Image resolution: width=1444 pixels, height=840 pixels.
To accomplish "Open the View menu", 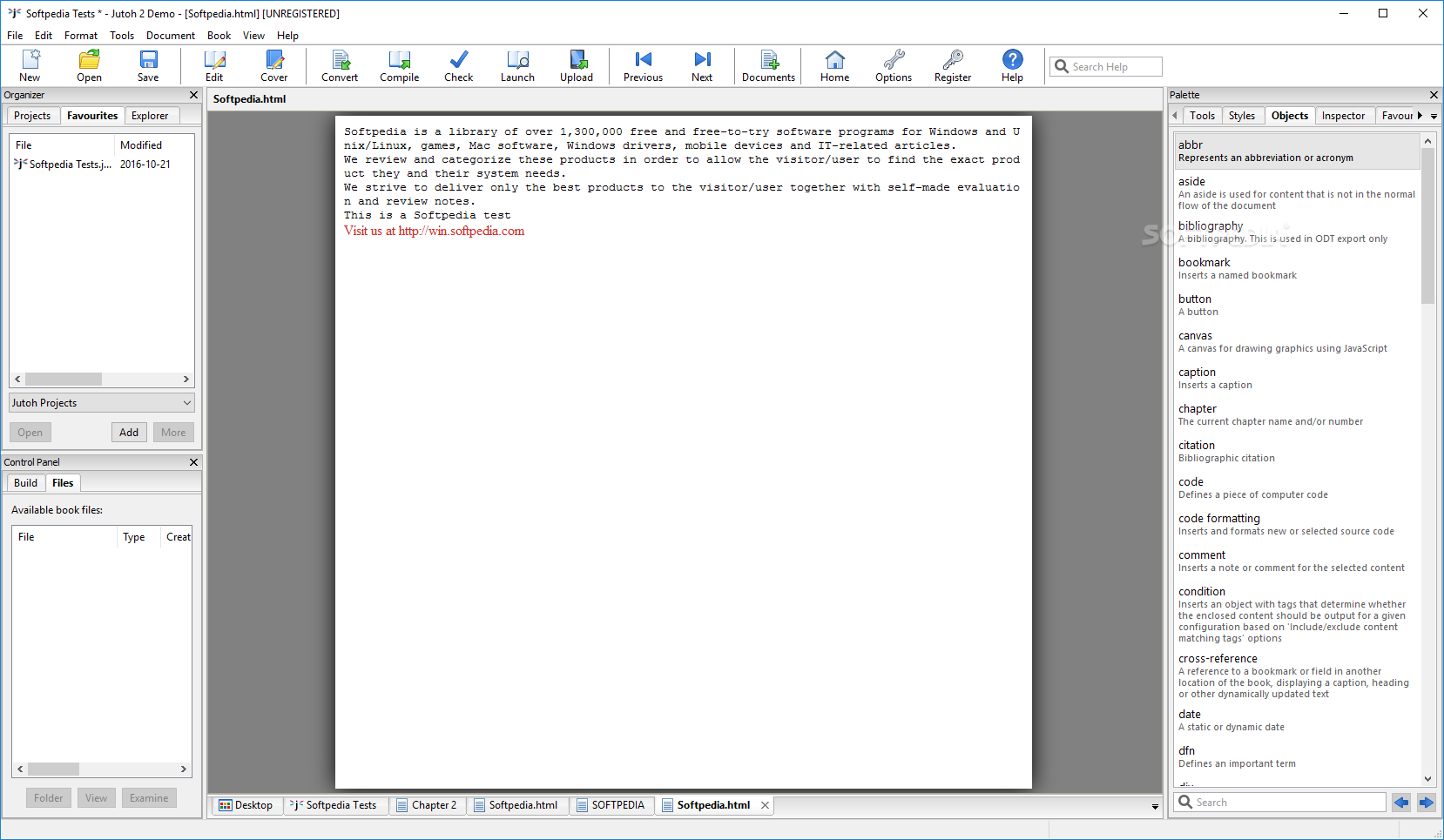I will [253, 36].
